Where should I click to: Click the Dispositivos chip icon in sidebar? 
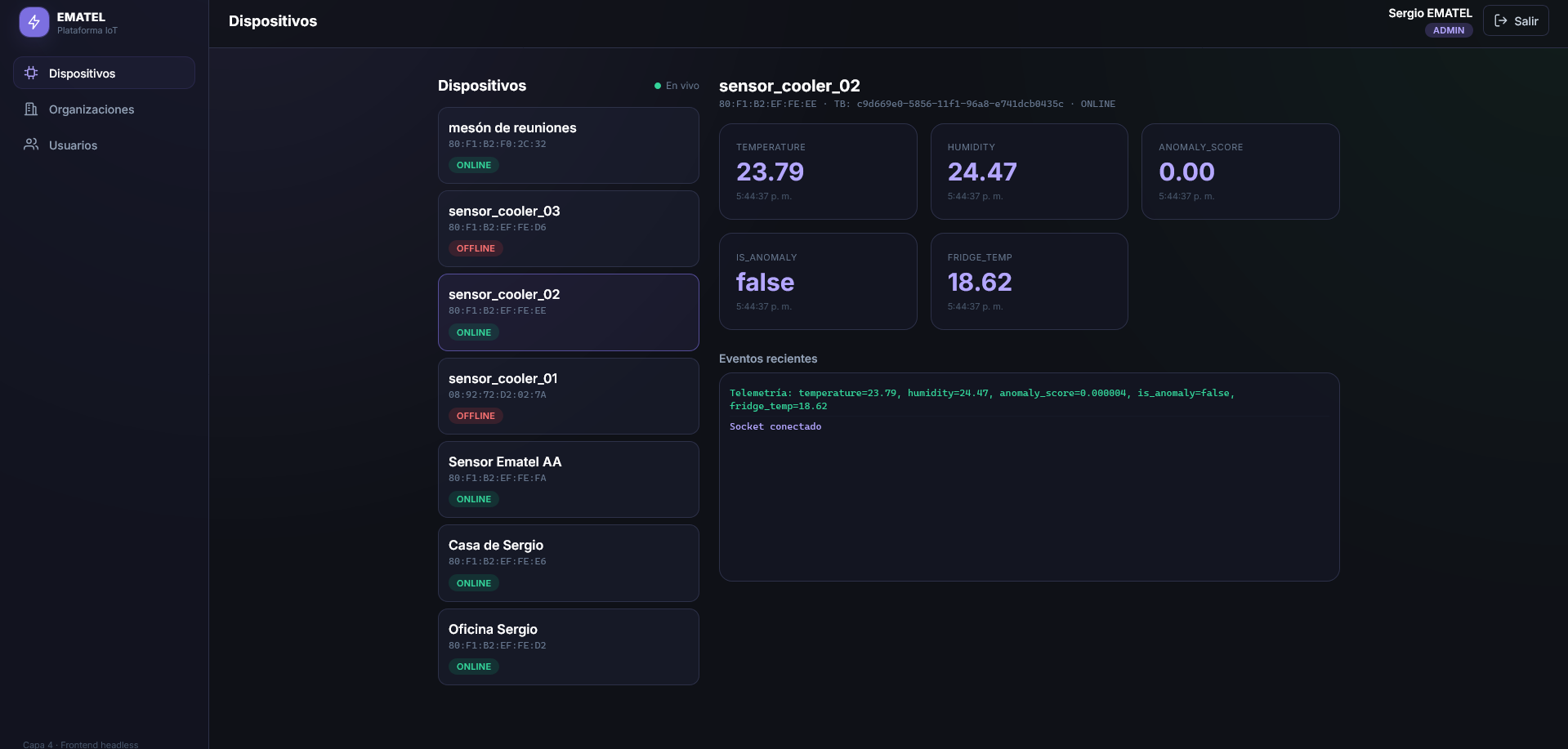(x=31, y=73)
